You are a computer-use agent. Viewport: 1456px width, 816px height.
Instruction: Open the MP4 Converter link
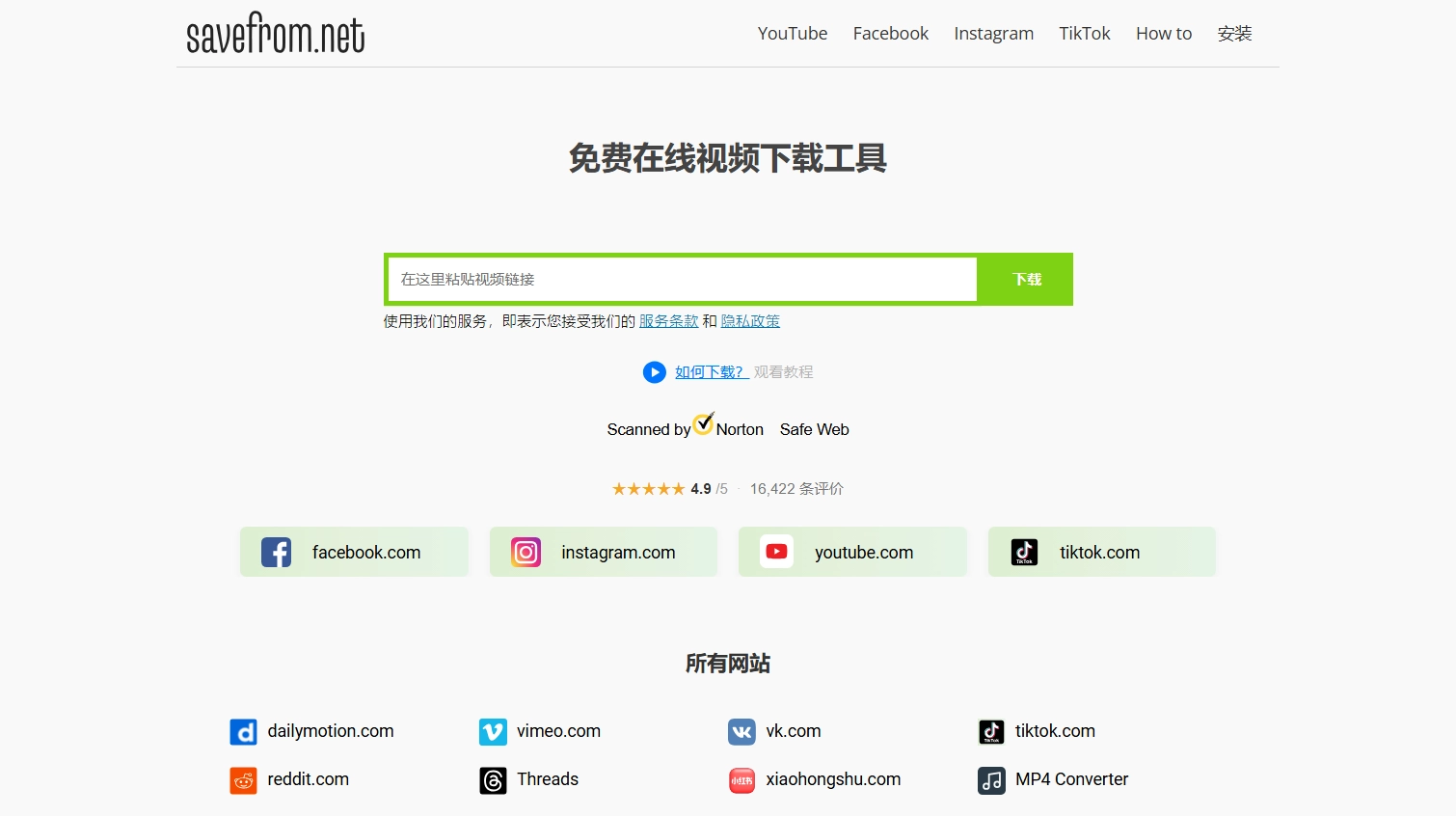click(1071, 779)
